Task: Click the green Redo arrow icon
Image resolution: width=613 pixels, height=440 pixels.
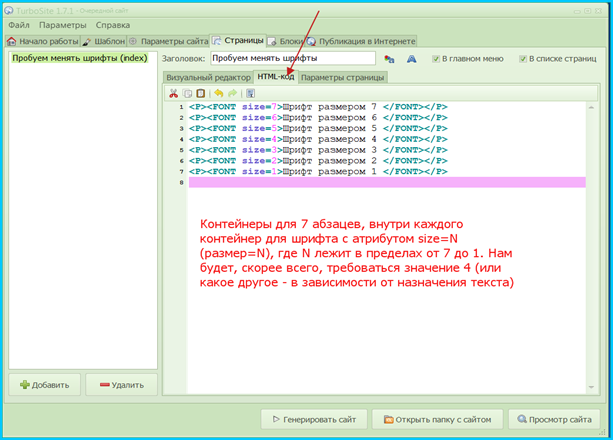Action: (233, 93)
